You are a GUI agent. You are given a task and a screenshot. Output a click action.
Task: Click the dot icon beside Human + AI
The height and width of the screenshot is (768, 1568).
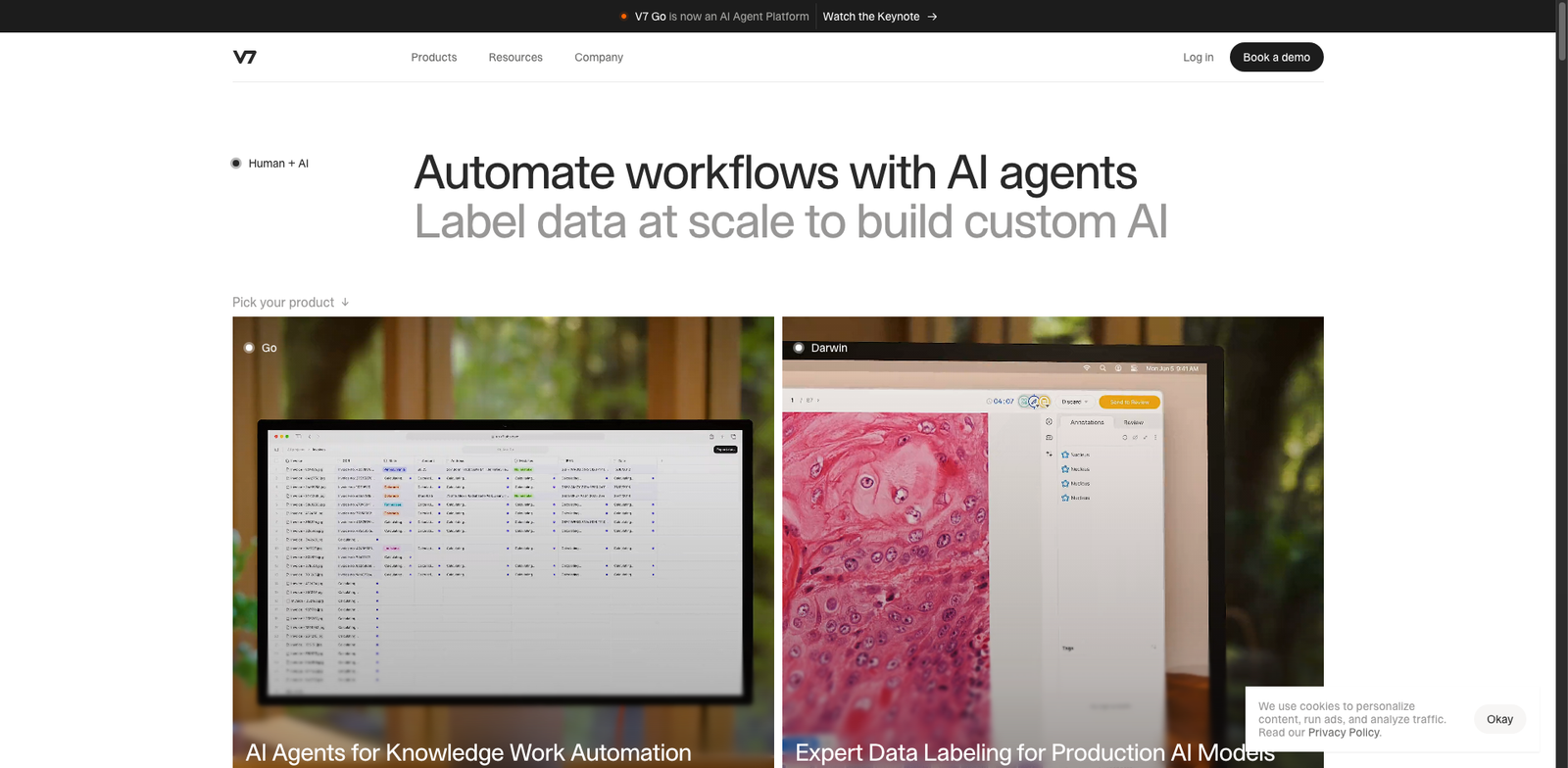coord(236,164)
